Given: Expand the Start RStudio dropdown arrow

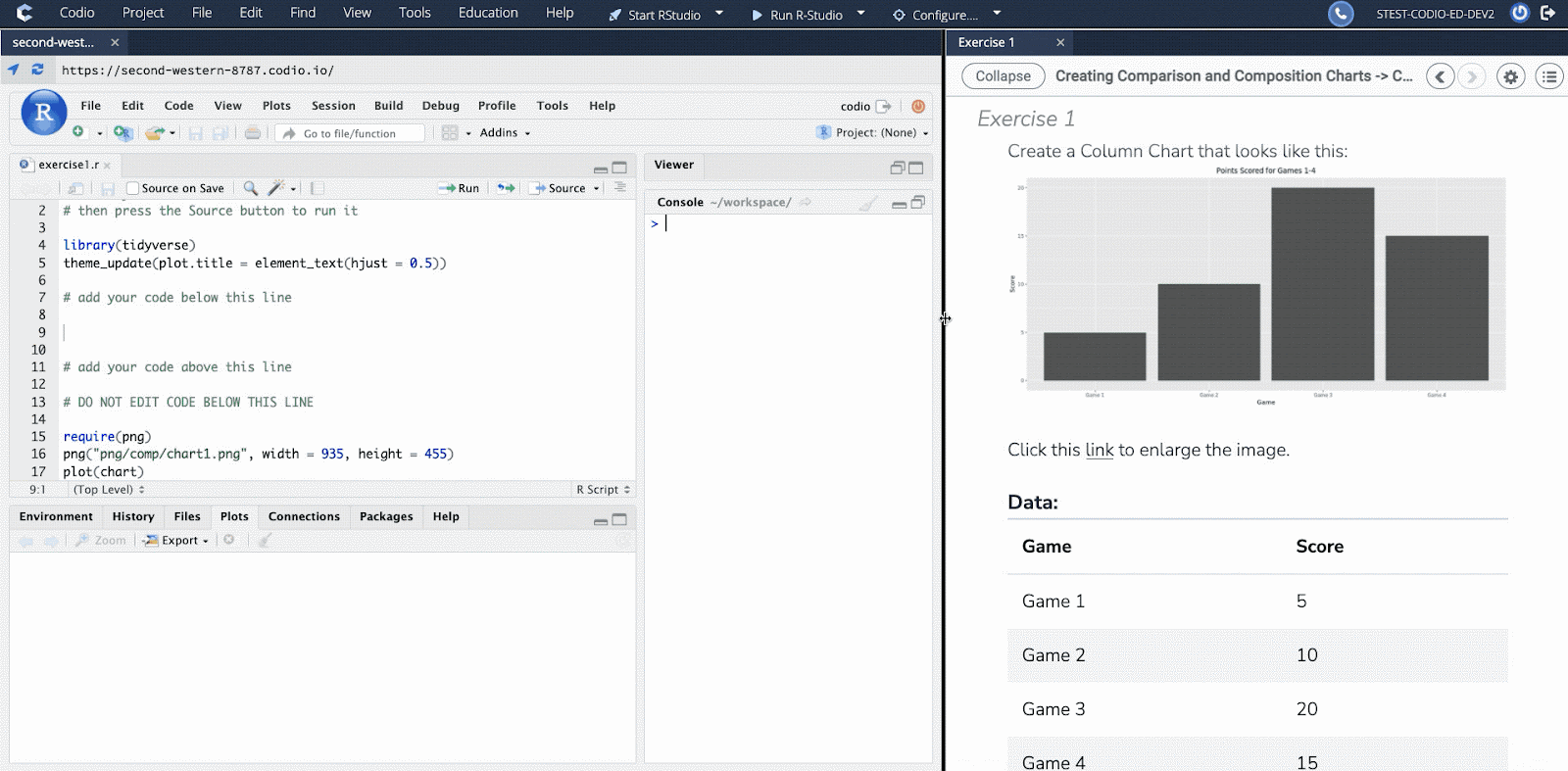Looking at the screenshot, I should point(719,13).
